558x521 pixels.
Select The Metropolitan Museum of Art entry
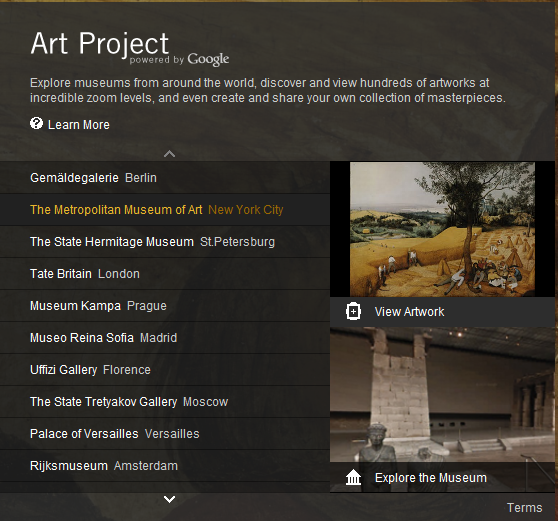pos(165,210)
